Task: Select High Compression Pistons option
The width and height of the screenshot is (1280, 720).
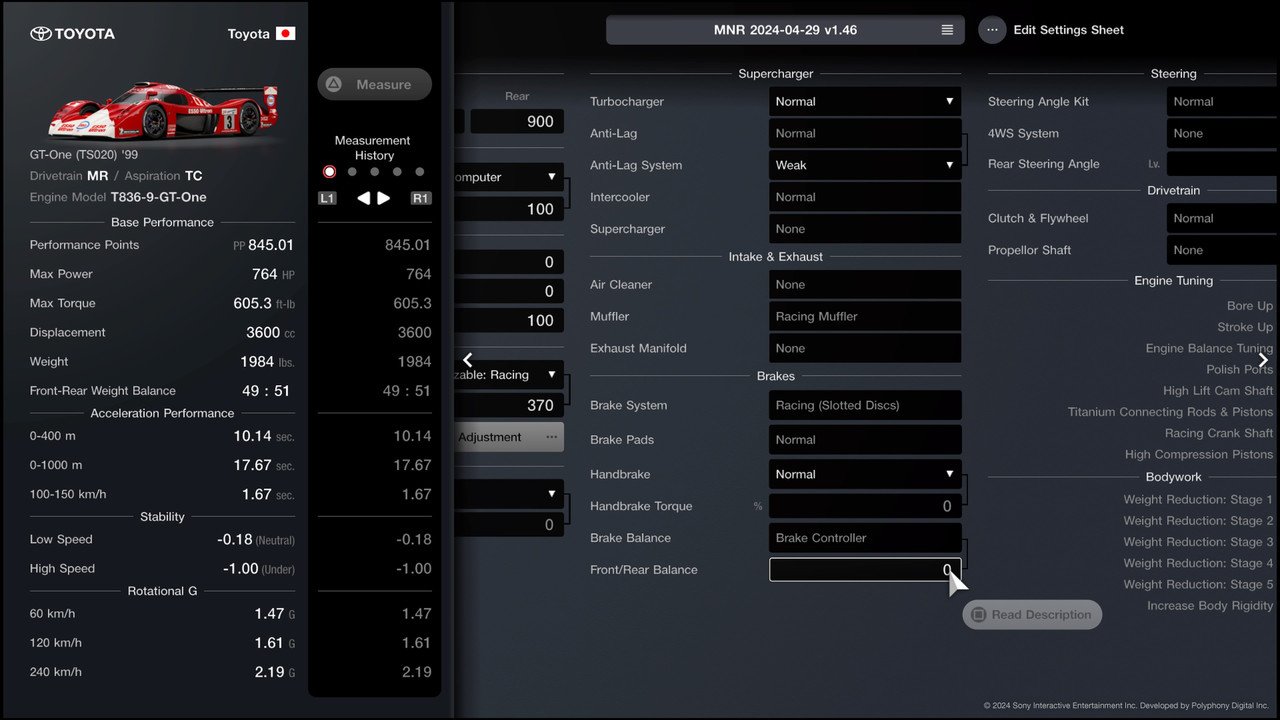Action: point(1199,454)
